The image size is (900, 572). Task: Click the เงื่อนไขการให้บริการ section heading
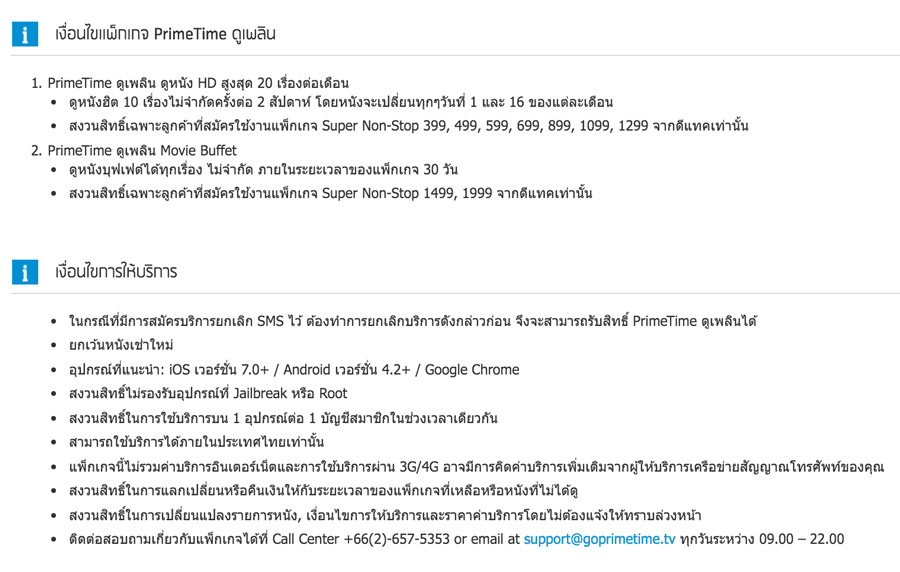pyautogui.click(x=117, y=272)
